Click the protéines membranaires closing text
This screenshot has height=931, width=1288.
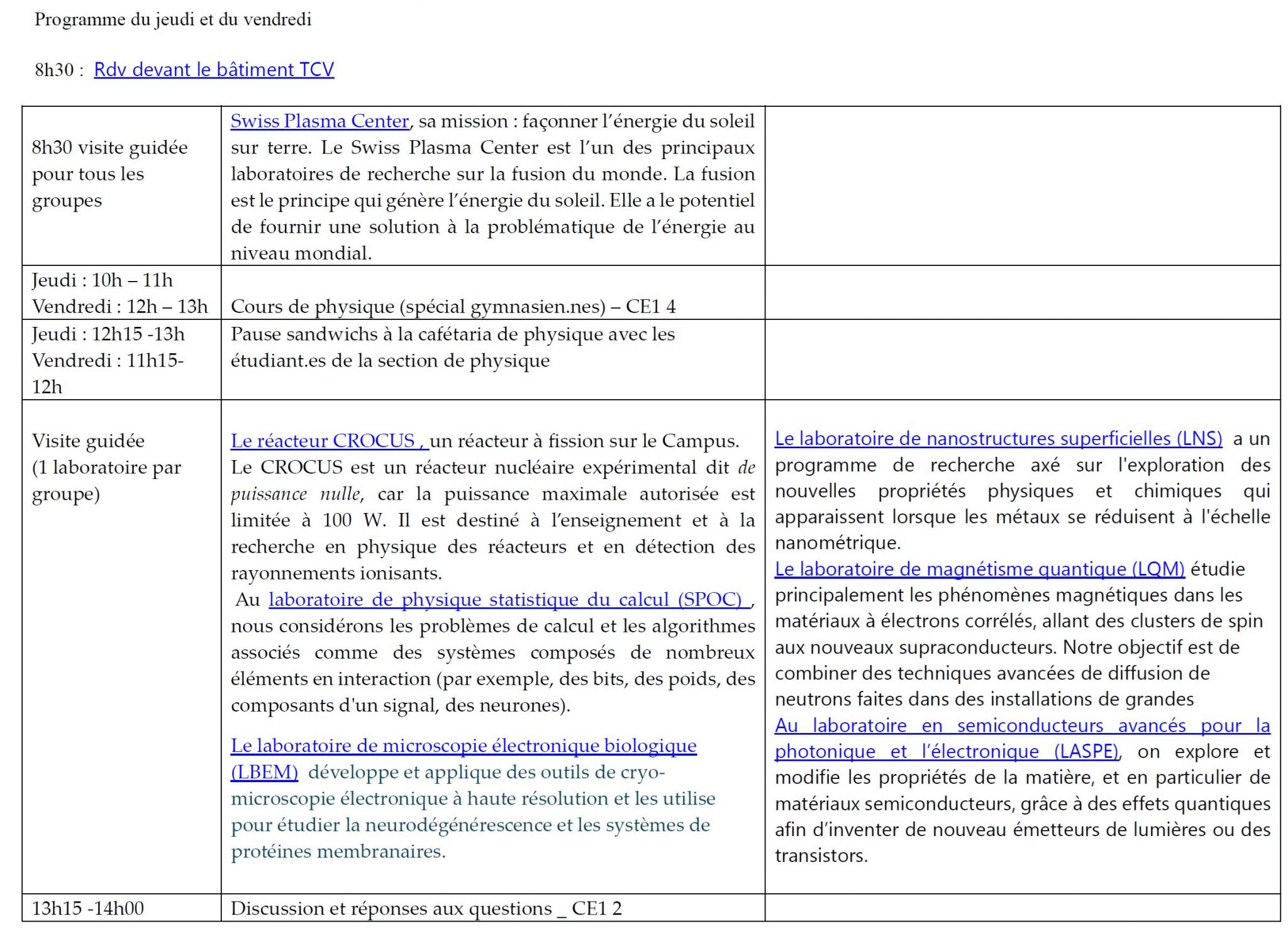tap(338, 852)
